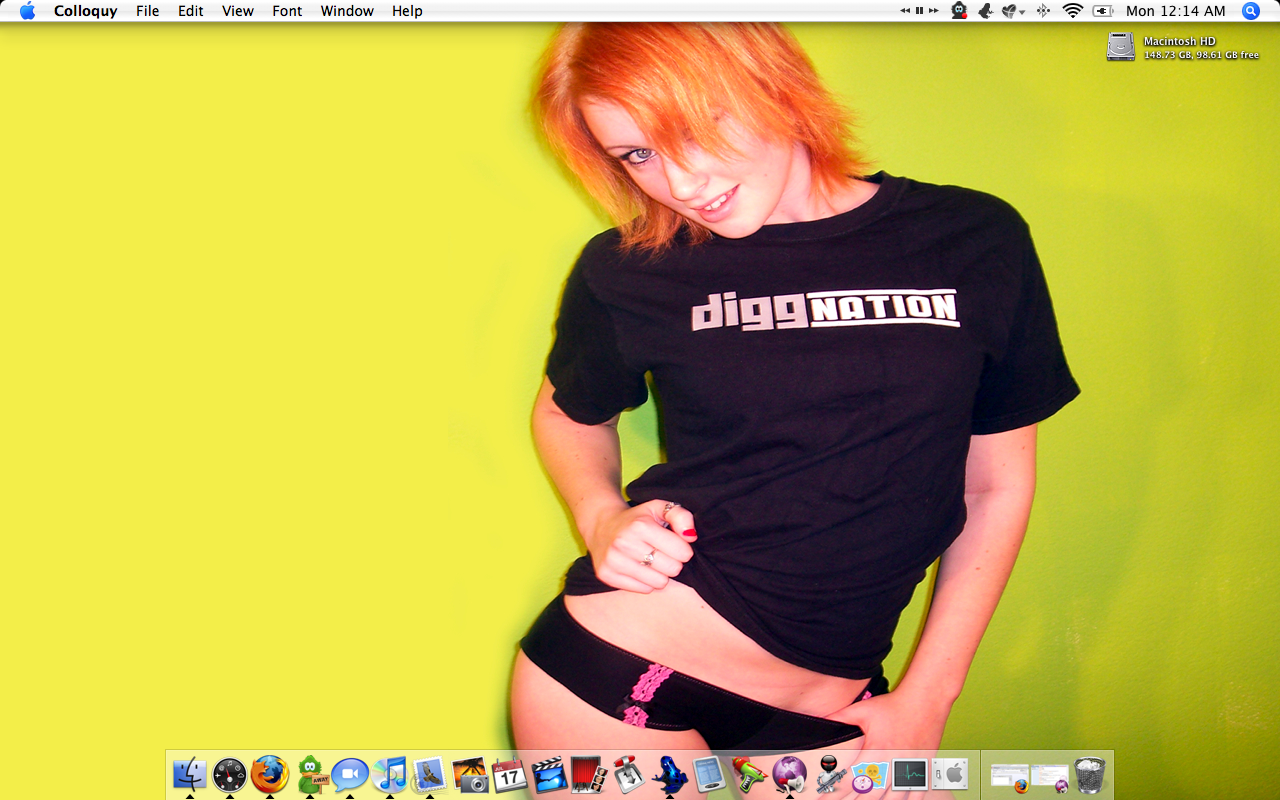Launch the blue frog dock application
The height and width of the screenshot is (800, 1280).
click(x=669, y=775)
